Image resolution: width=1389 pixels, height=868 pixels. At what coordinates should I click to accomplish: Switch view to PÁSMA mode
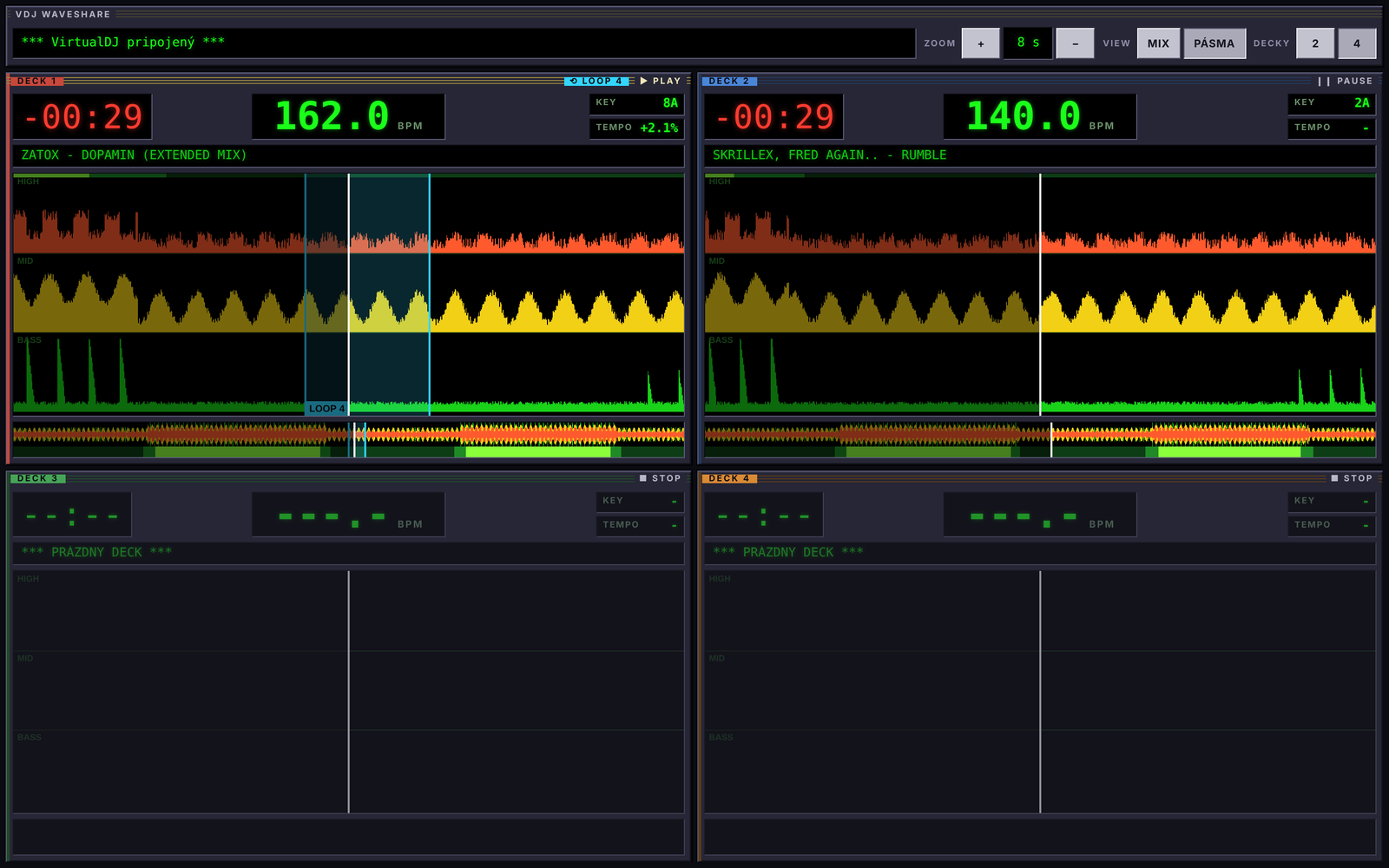click(1214, 43)
